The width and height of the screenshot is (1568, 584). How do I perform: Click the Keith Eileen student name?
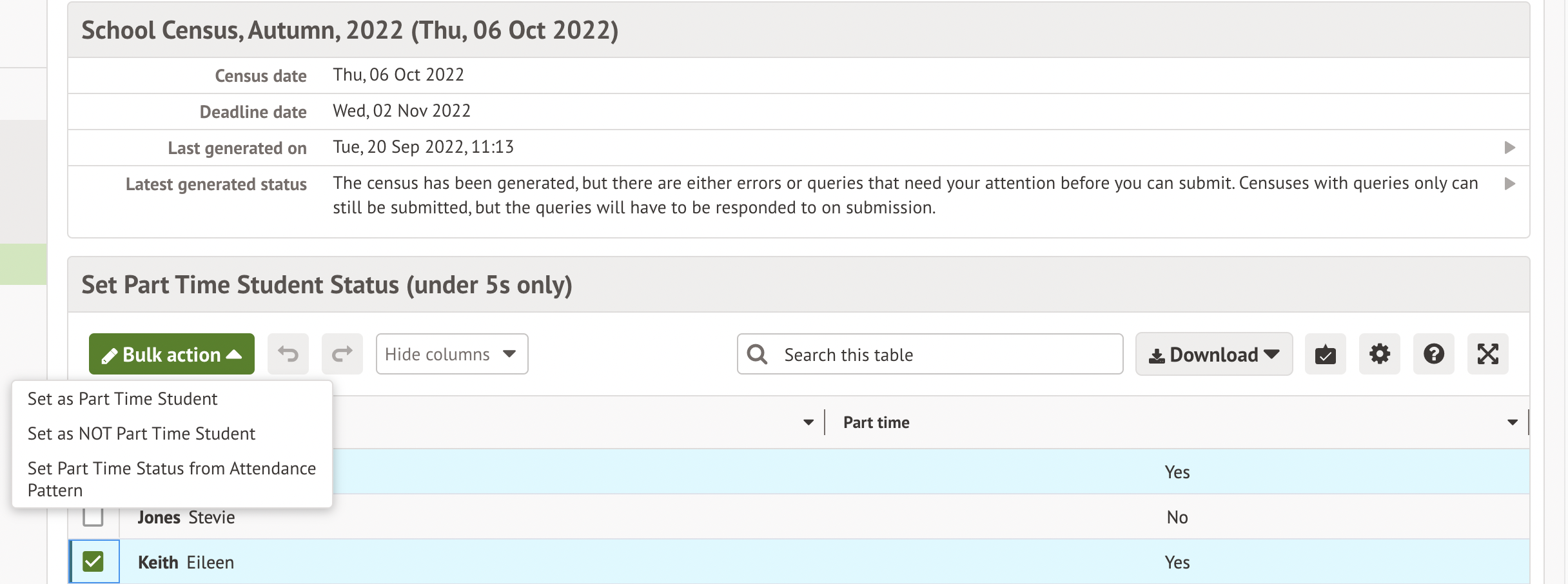click(x=186, y=562)
